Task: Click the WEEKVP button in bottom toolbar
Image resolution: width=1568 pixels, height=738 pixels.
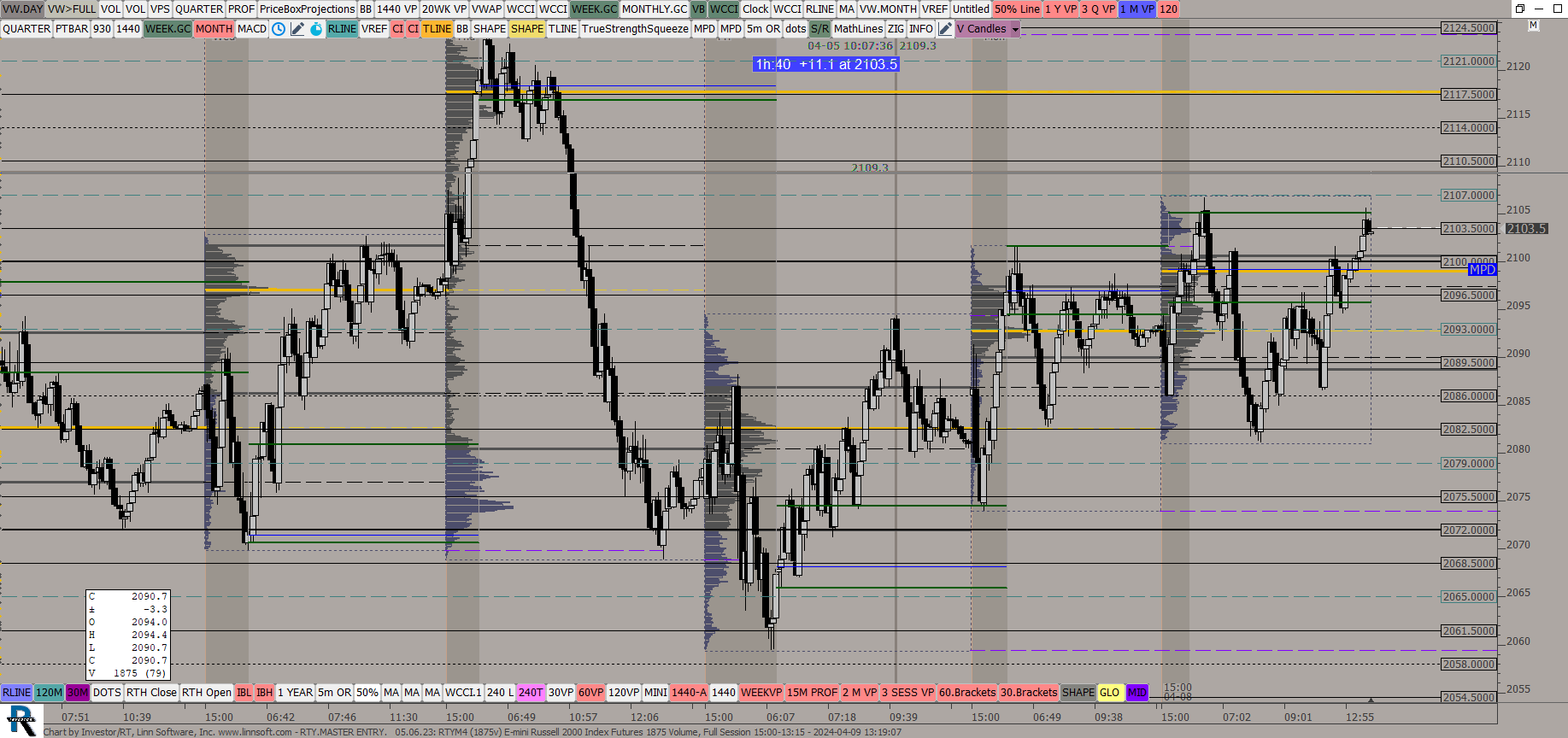Action: tap(761, 693)
